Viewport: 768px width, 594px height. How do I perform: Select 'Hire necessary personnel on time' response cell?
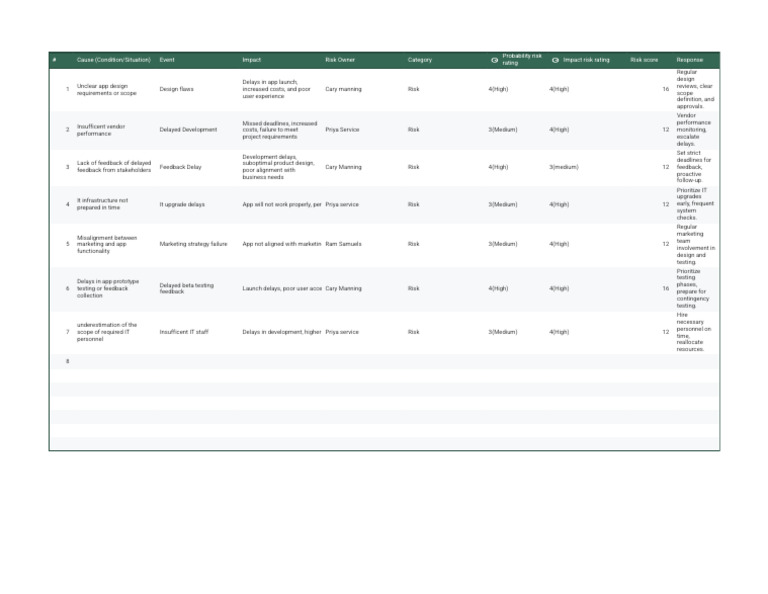coord(694,332)
